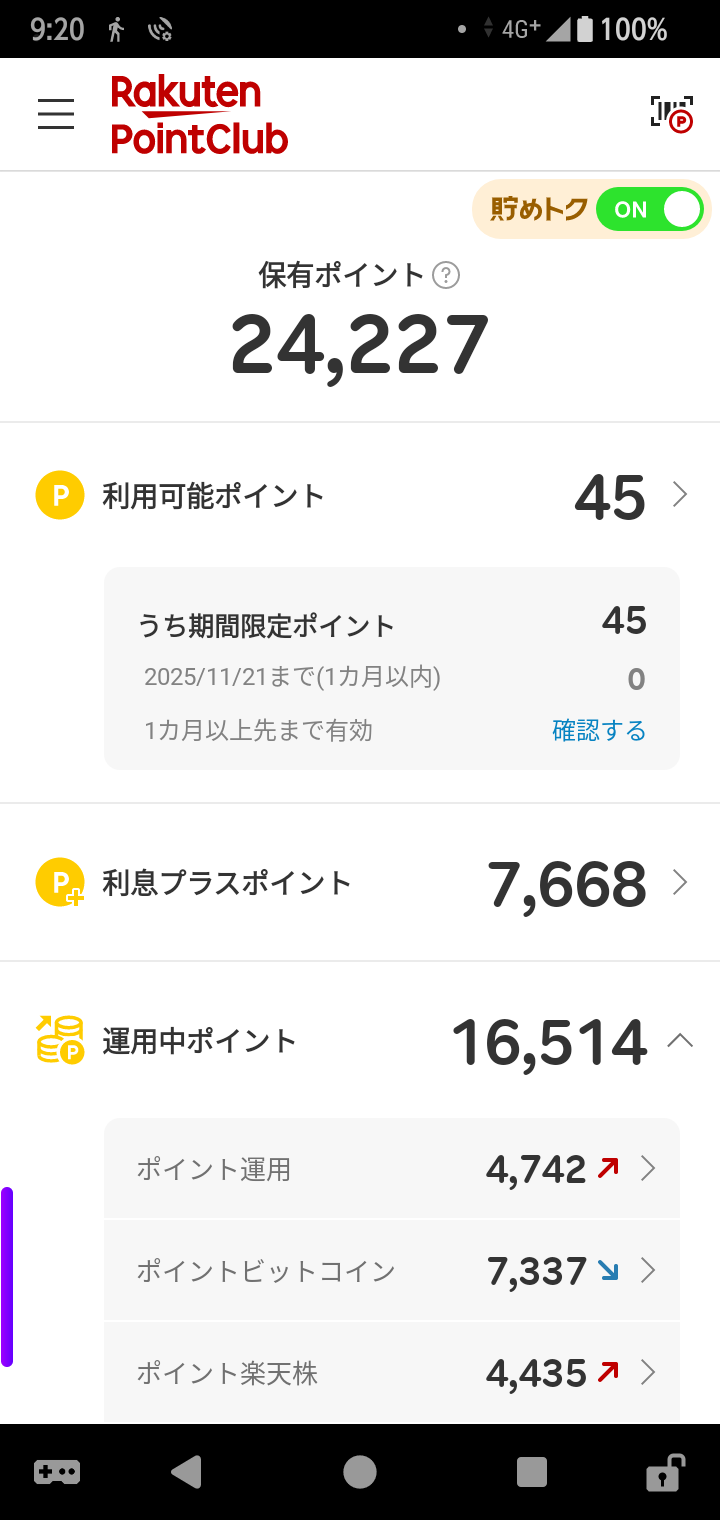720x1520 pixels.
Task: Tap the 確認する link
Action: [599, 731]
